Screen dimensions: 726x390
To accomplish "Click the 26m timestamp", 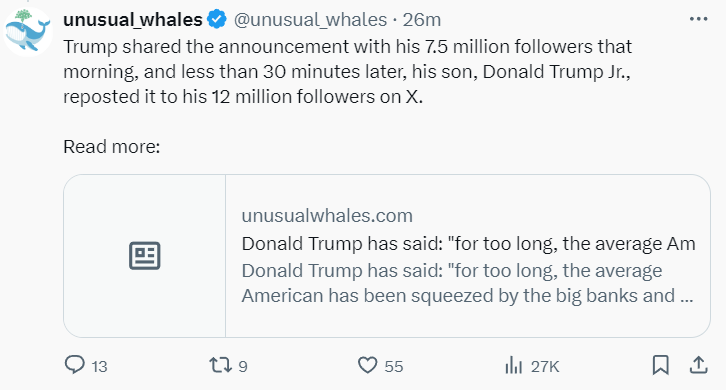I will (421, 20).
